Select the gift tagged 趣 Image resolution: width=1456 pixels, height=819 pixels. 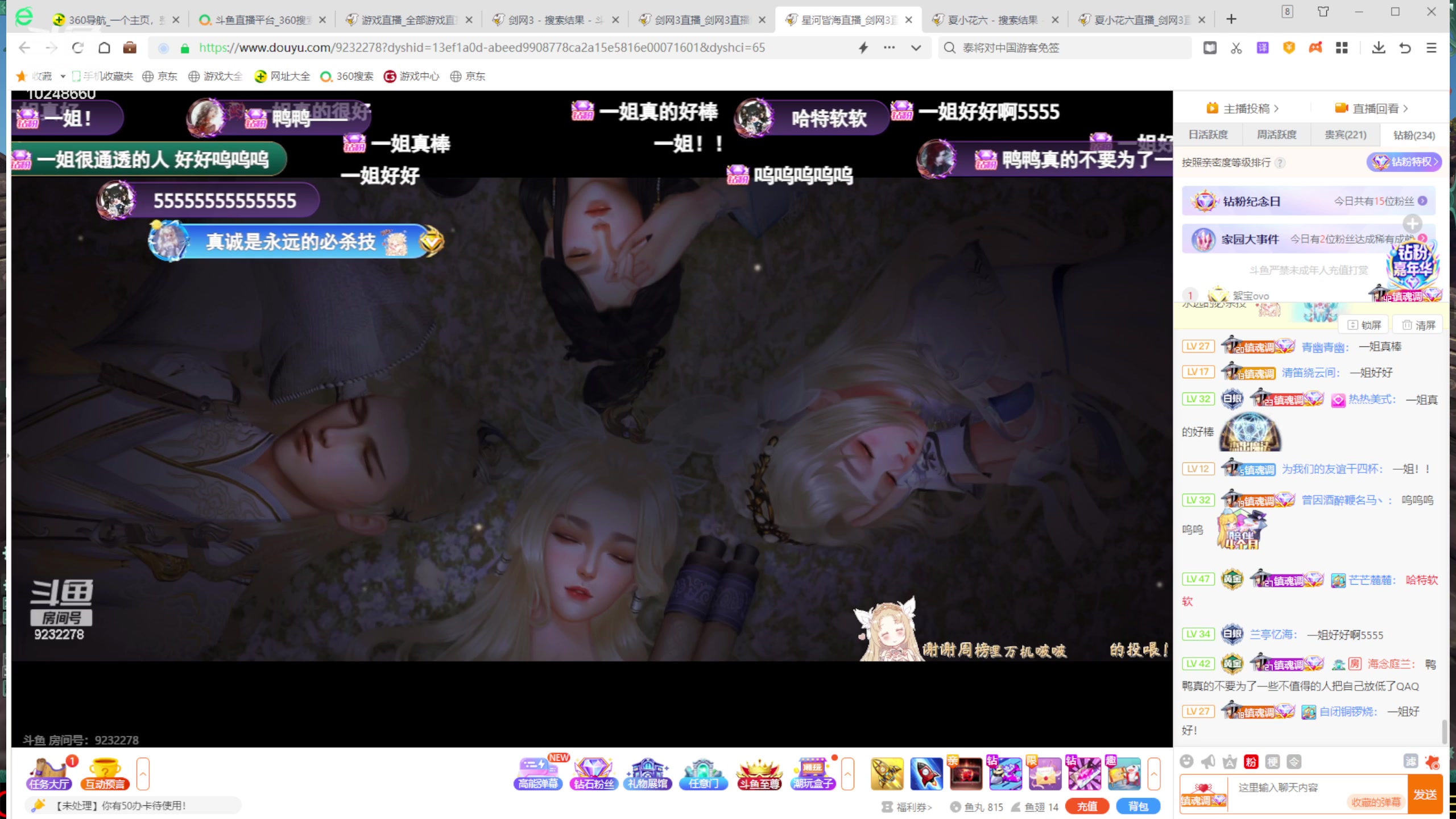point(1123,774)
